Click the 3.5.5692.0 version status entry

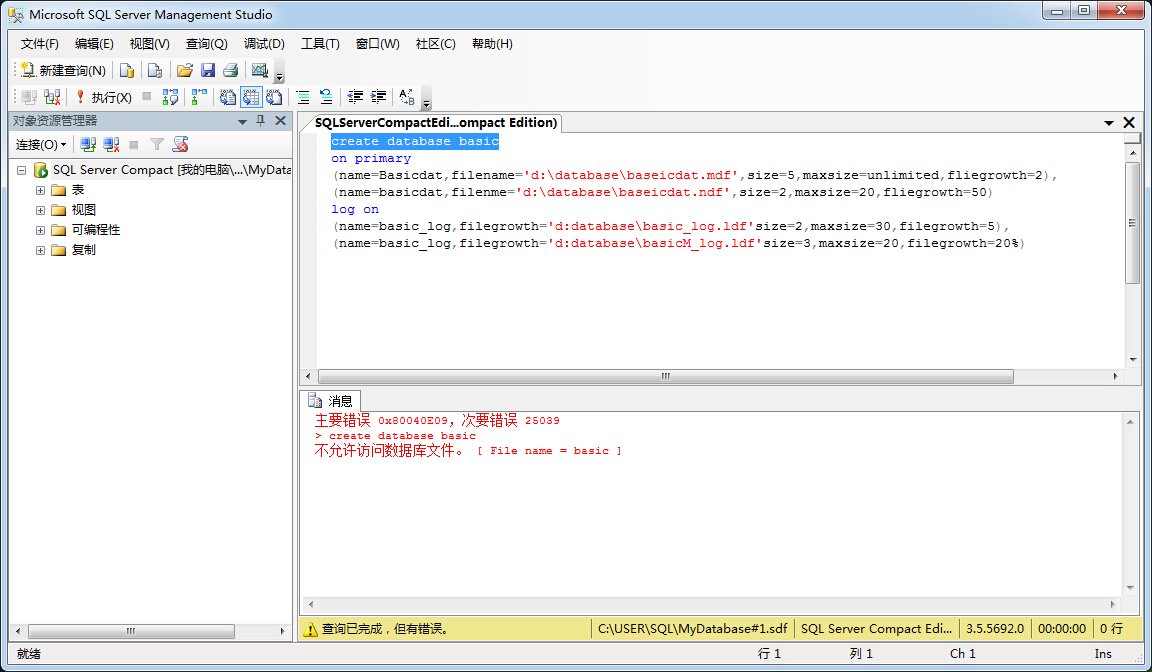pos(995,629)
